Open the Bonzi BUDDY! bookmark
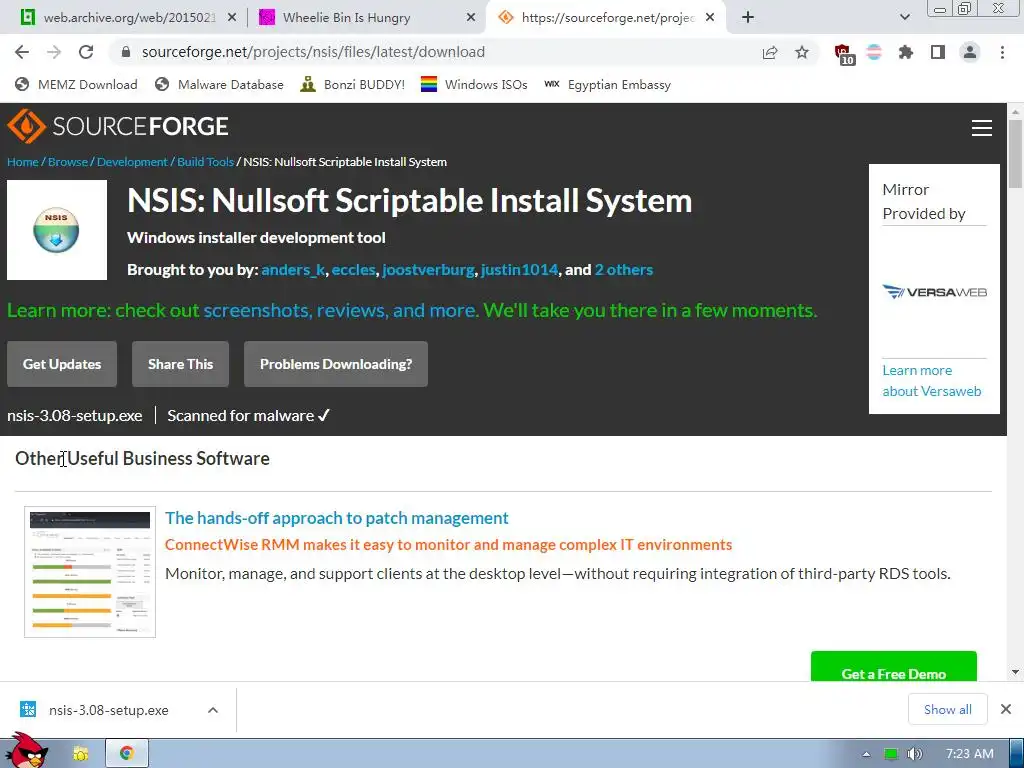1024x768 pixels. 353,84
